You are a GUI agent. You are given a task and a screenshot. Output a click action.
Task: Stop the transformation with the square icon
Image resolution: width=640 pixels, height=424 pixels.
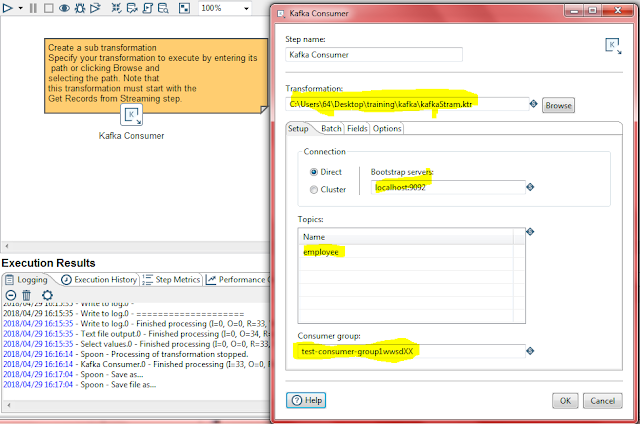[x=49, y=8]
